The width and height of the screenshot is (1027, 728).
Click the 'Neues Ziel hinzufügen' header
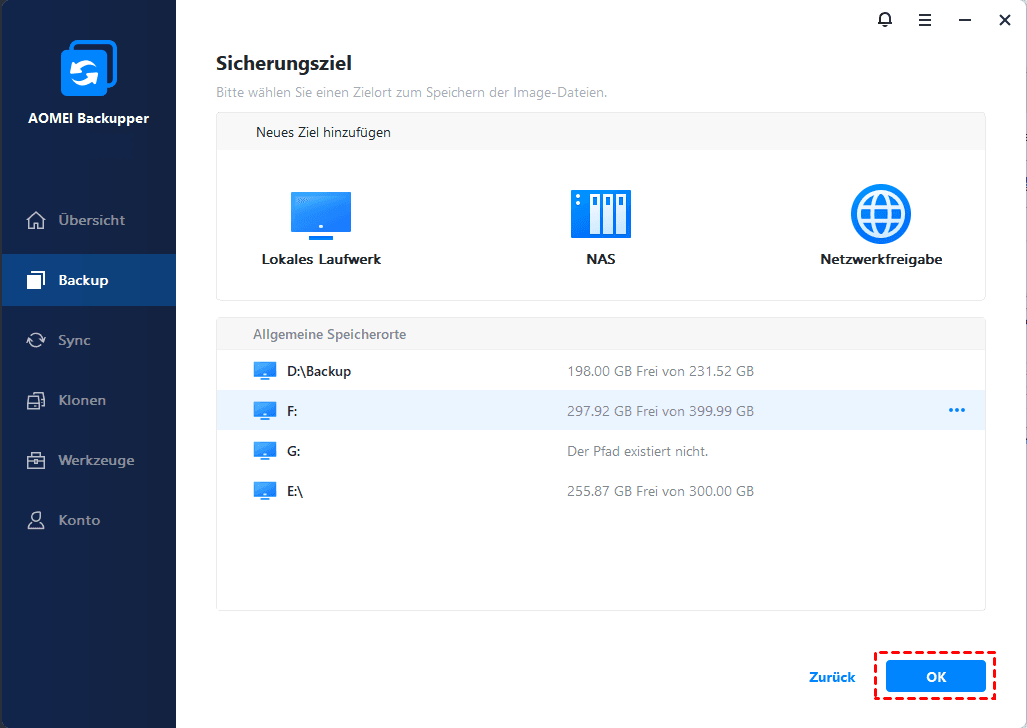coord(323,132)
